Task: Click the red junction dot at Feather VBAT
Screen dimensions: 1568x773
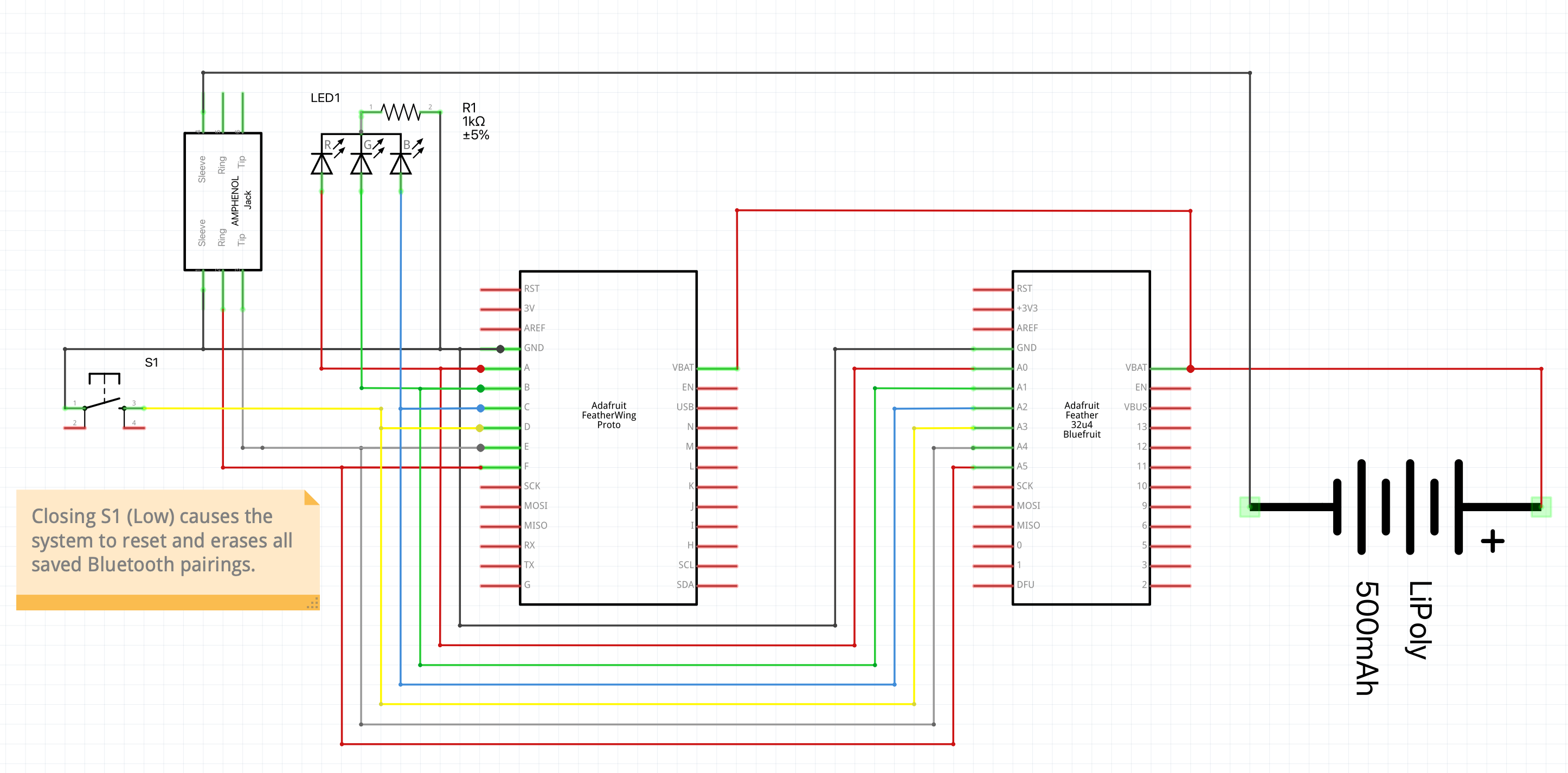Action: click(x=1191, y=369)
